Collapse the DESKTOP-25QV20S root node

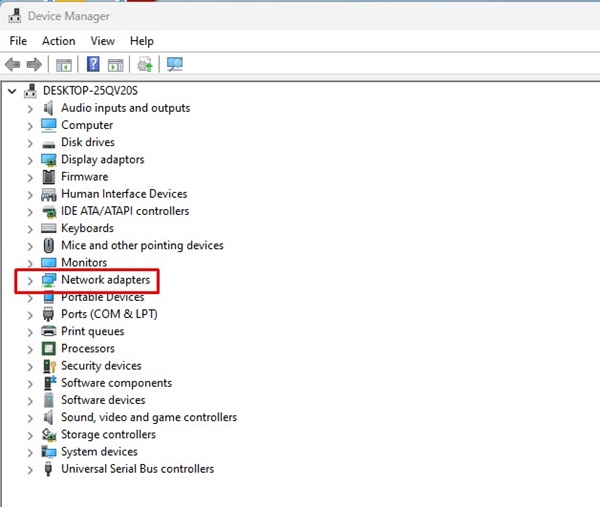12,91
